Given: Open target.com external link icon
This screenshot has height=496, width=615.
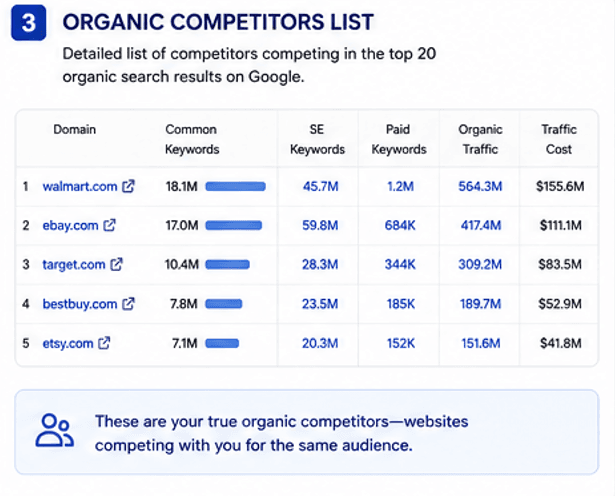Looking at the screenshot, I should pos(116,264).
